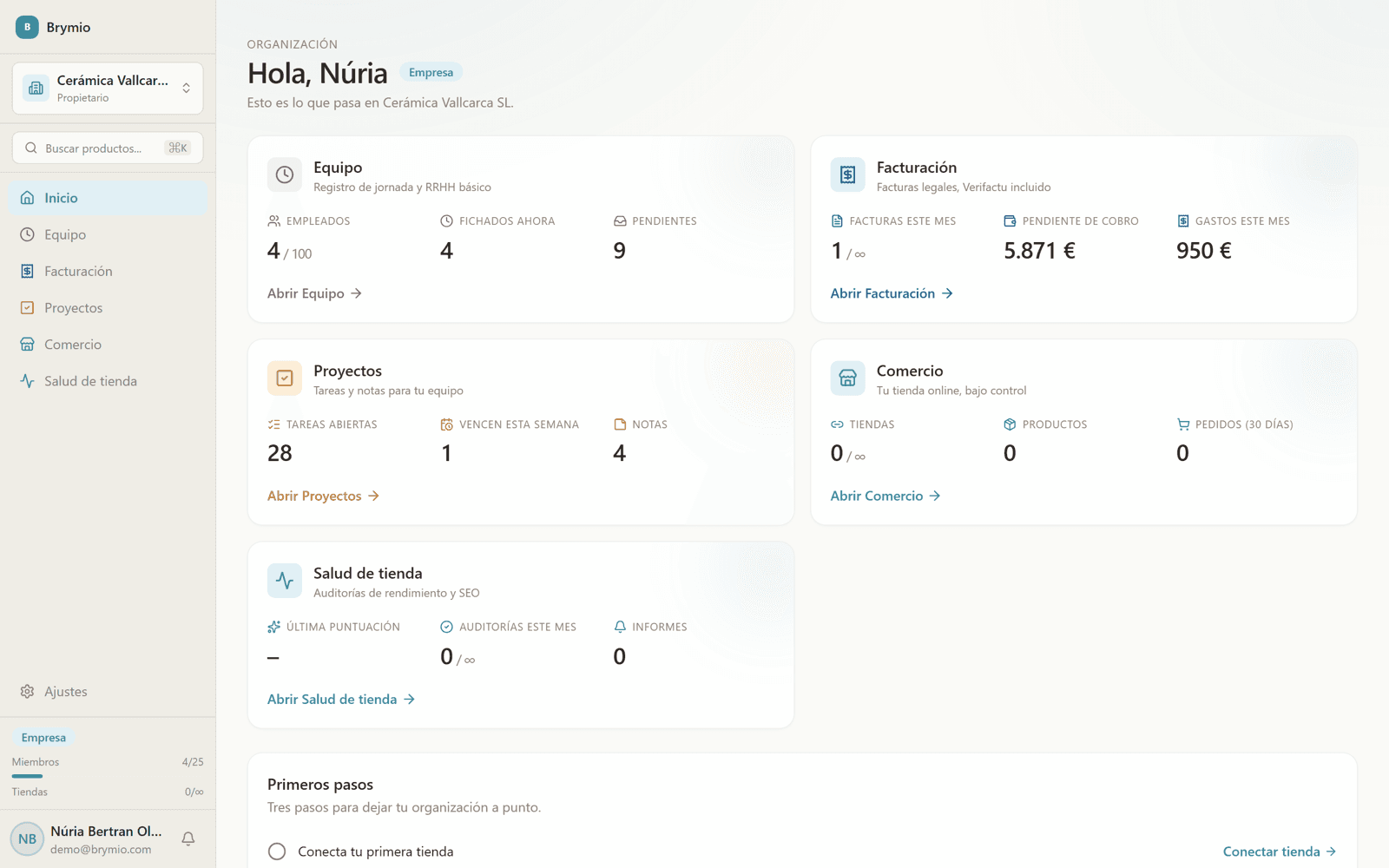Open Equipo in the sidebar
Image resolution: width=1389 pixels, height=868 pixels.
pyautogui.click(x=108, y=234)
